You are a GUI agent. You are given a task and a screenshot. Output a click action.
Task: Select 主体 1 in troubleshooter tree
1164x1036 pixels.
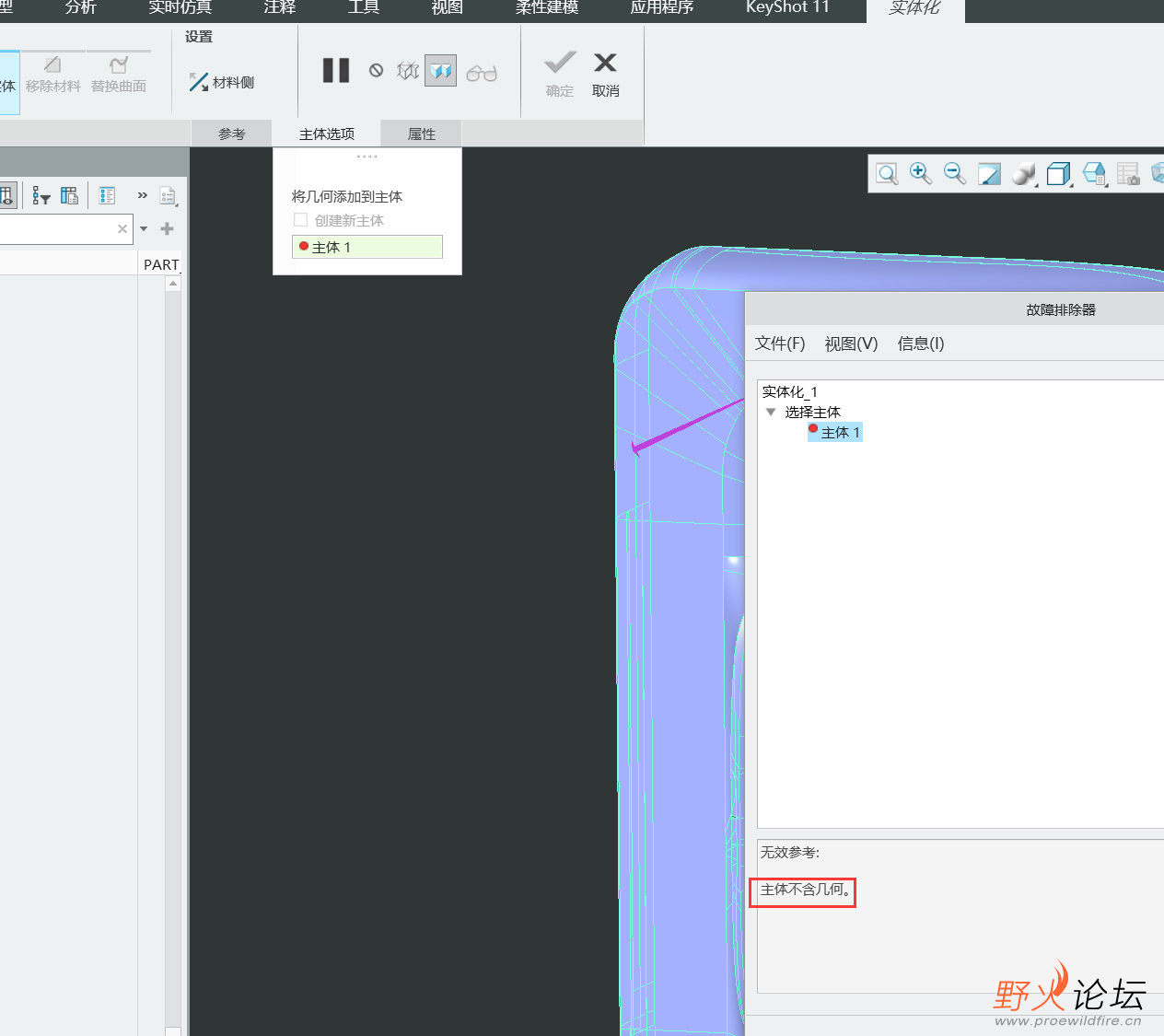coord(835,432)
